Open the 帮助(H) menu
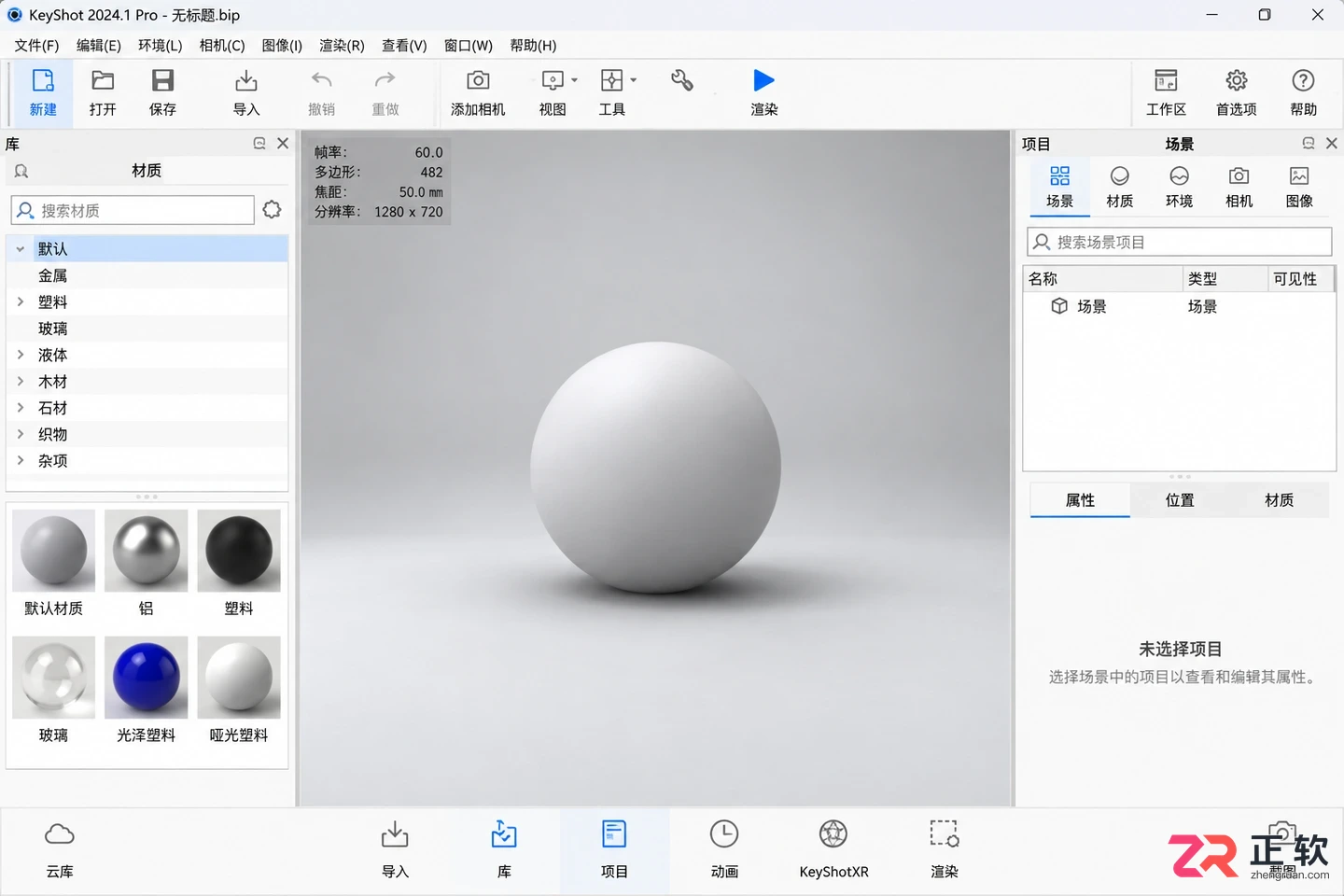 533,45
